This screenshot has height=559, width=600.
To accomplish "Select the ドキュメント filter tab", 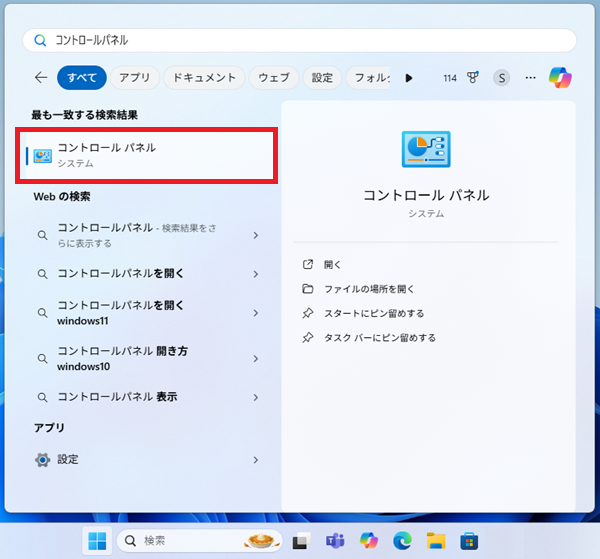I will 204,78.
